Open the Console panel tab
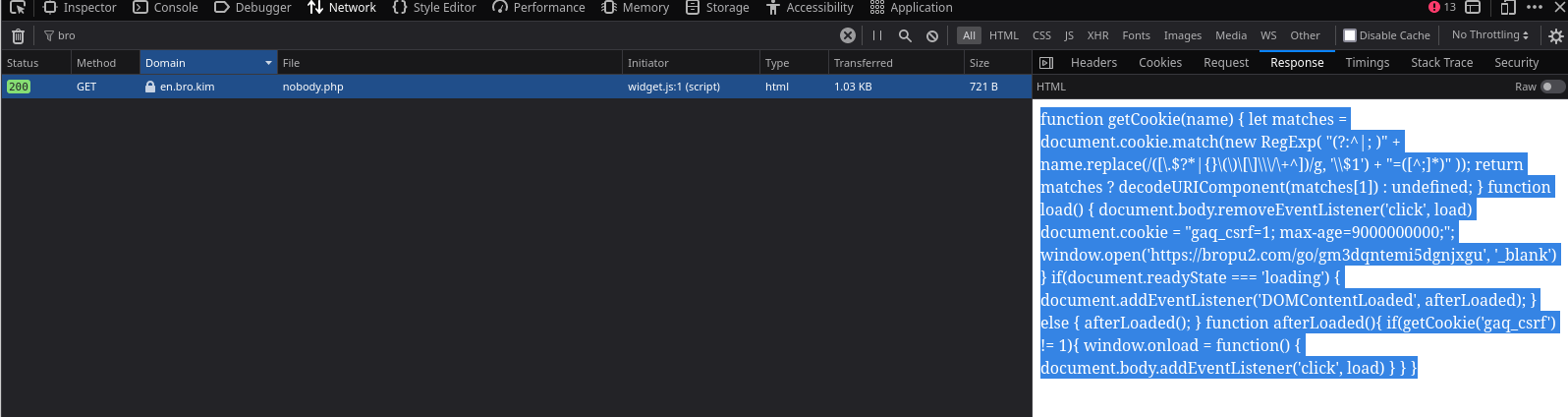 click(166, 8)
